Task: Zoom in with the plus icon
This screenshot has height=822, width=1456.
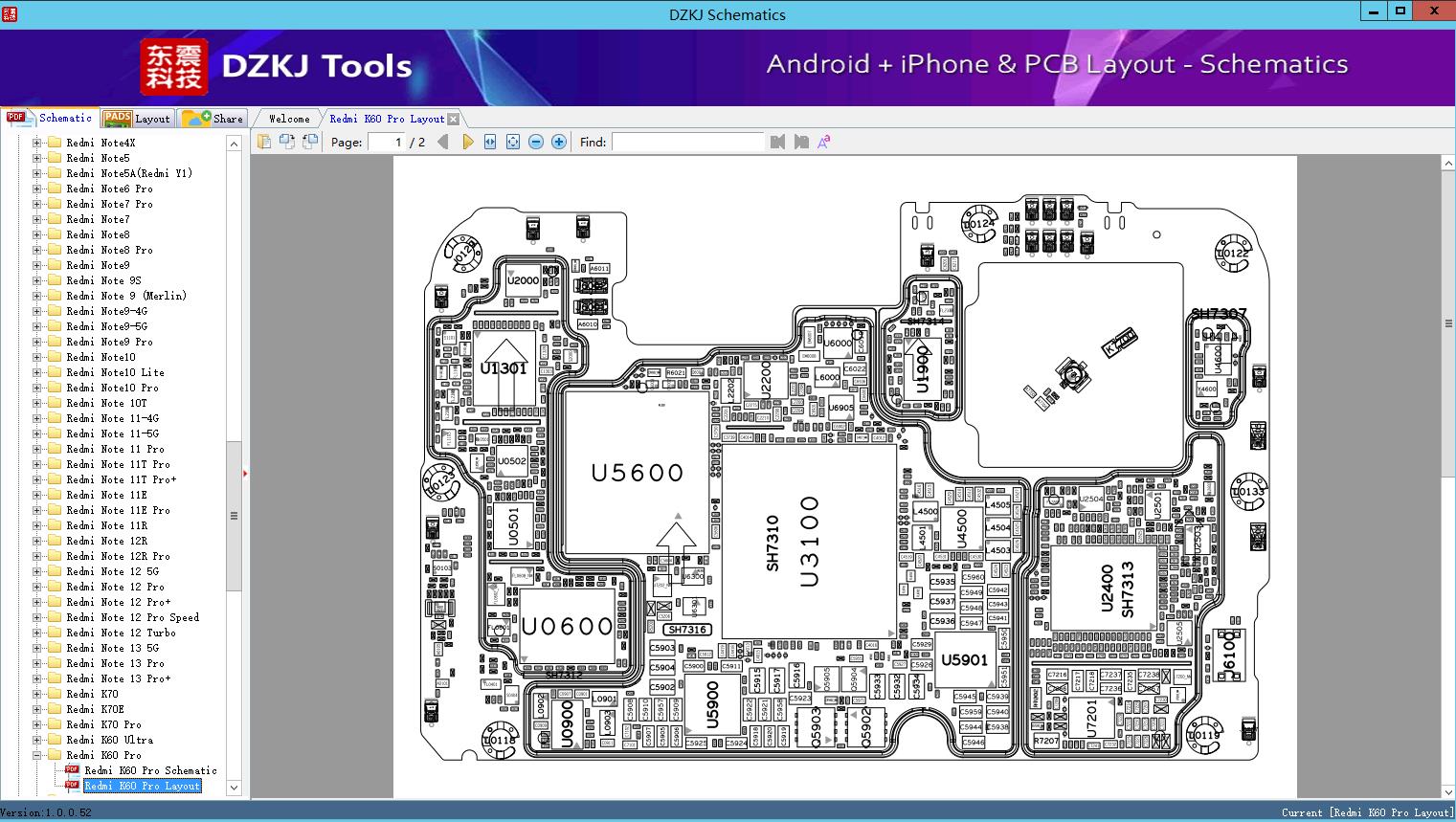Action: pos(559,142)
